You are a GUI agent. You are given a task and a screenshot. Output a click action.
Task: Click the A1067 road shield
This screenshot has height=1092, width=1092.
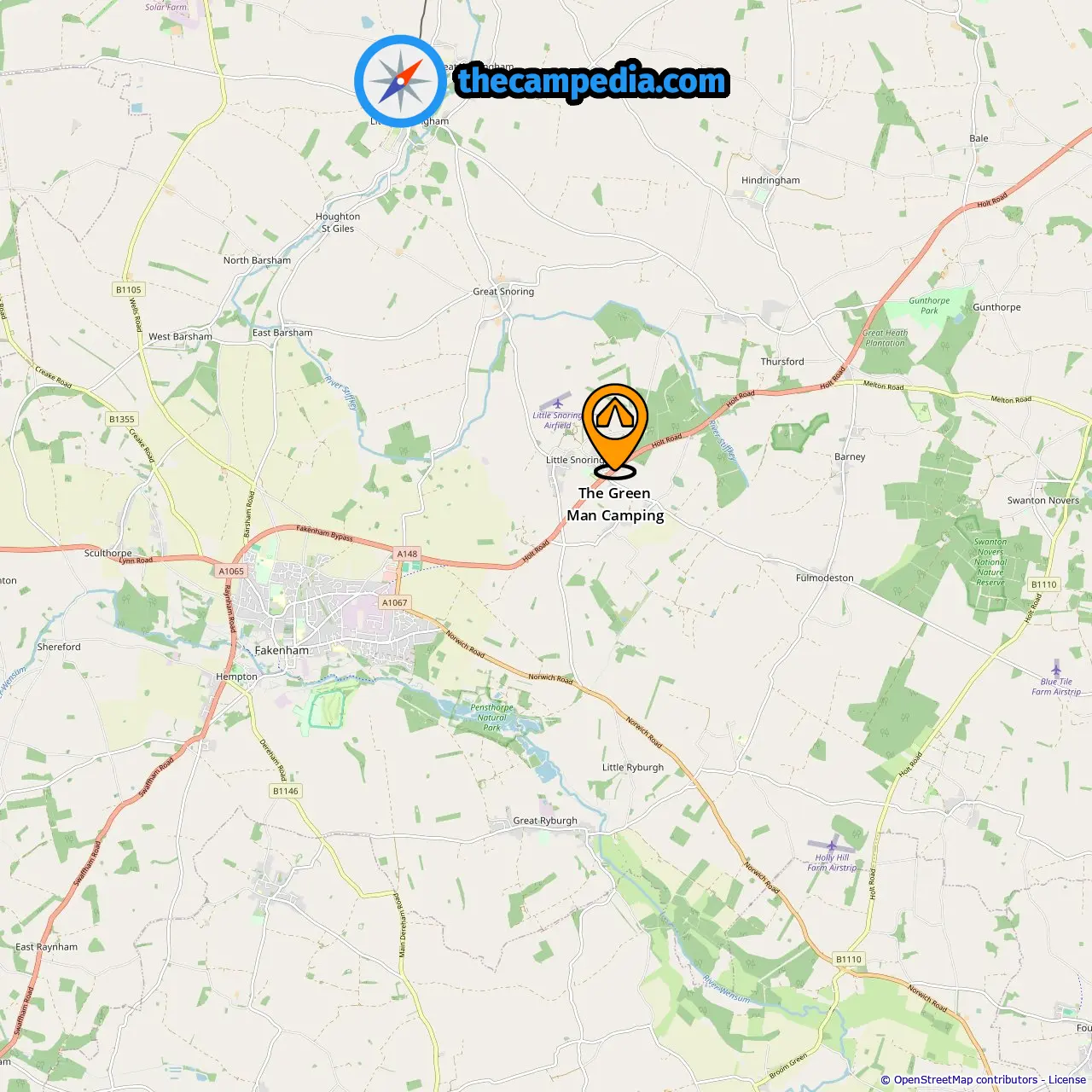(x=394, y=602)
